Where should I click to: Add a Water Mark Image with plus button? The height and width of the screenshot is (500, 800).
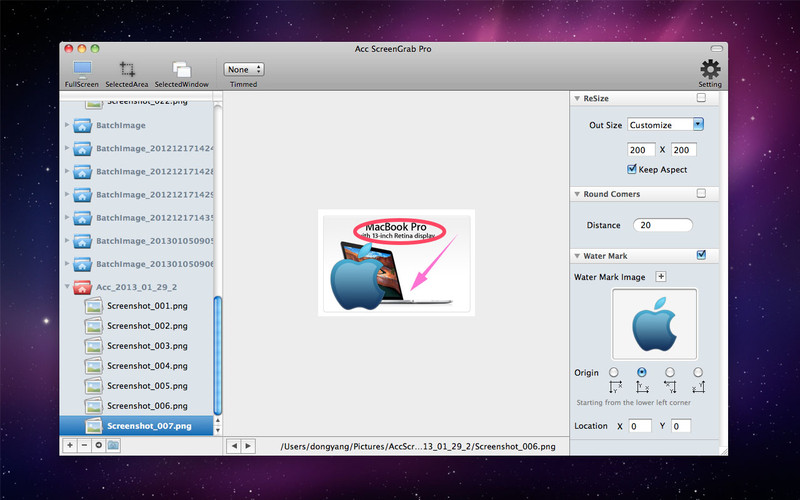(x=661, y=277)
